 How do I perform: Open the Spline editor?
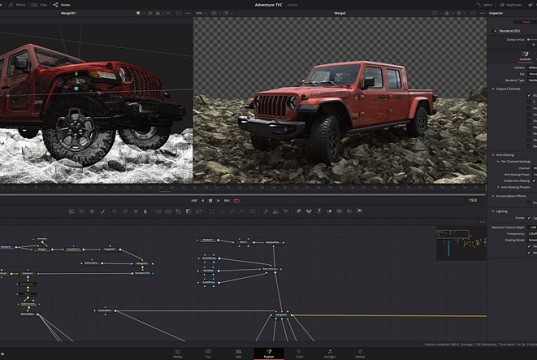pyautogui.click(x=484, y=5)
